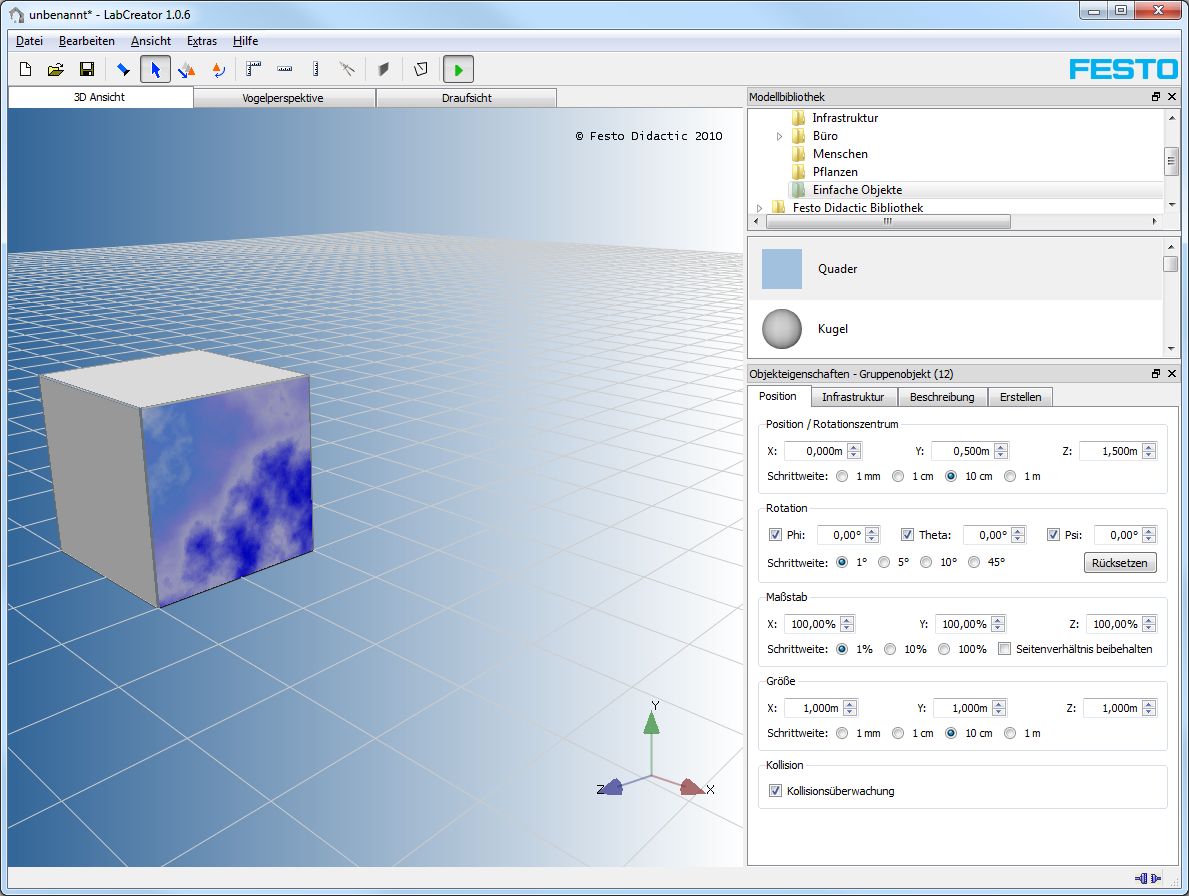Screen dimensions: 1189x896
Task: Click the horizontal ruler measurement icon
Action: [x=285, y=69]
